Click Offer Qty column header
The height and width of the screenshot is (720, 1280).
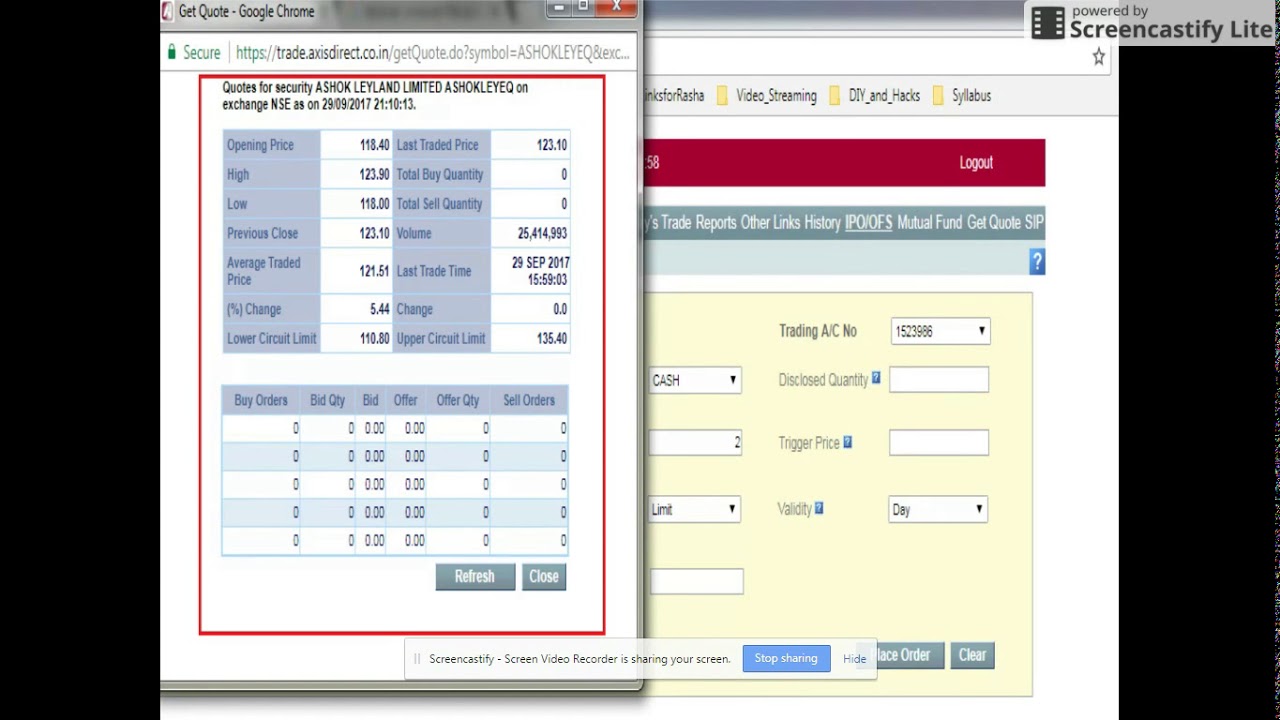tap(458, 400)
